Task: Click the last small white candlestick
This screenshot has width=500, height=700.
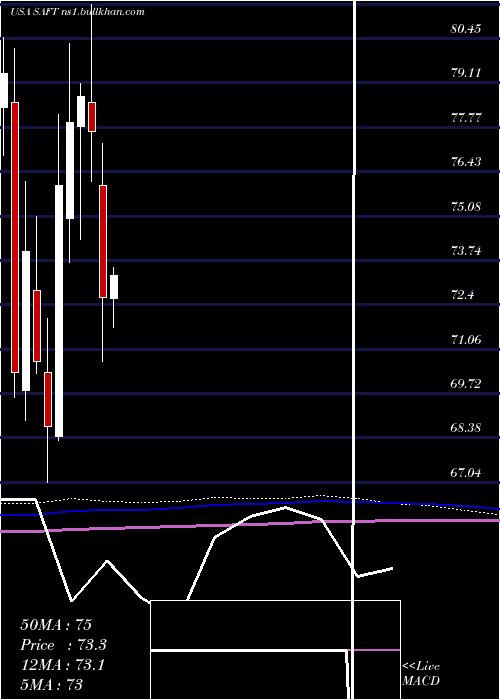Action: pos(114,287)
